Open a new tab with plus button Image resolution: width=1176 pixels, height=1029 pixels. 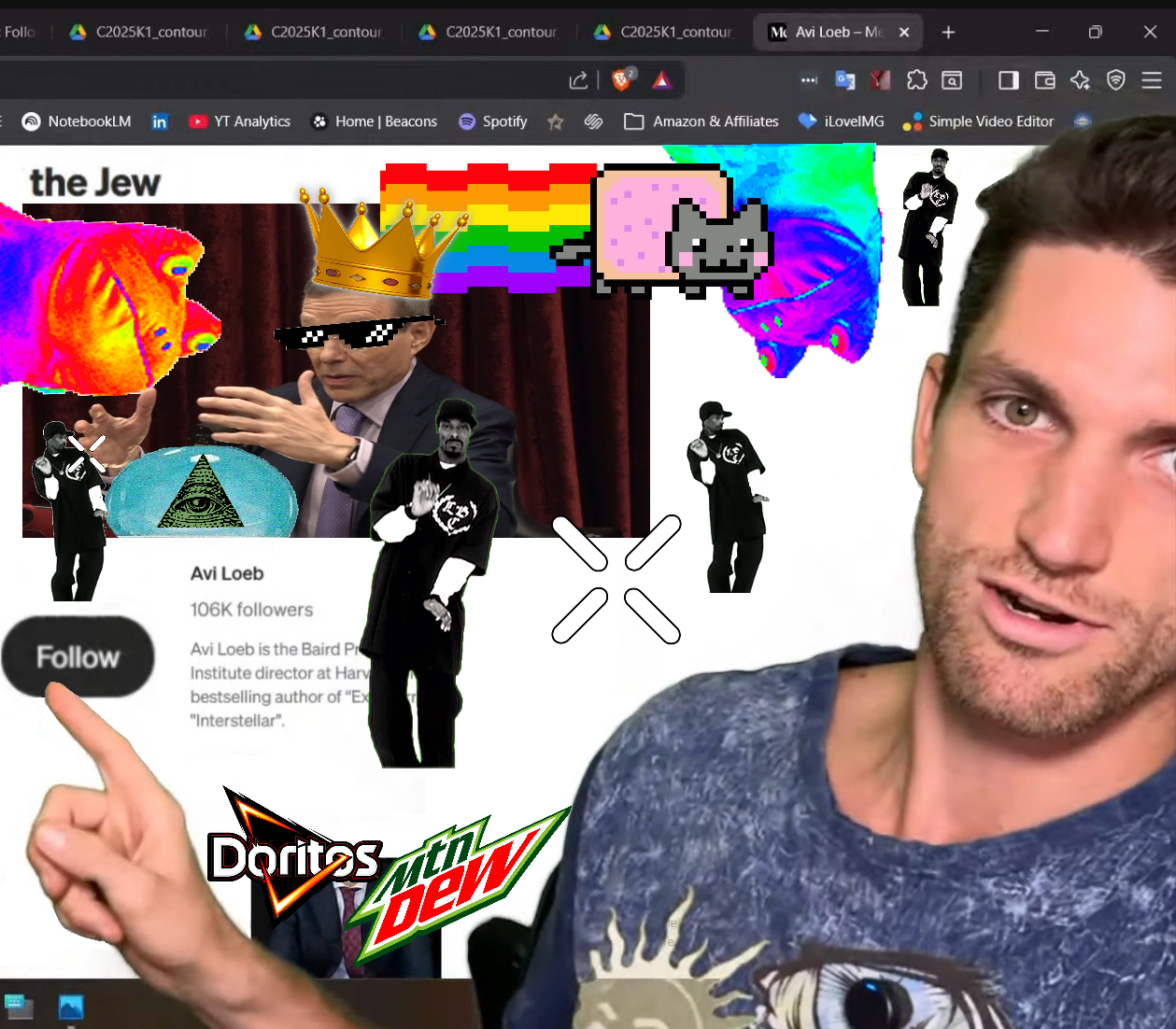pos(948,32)
